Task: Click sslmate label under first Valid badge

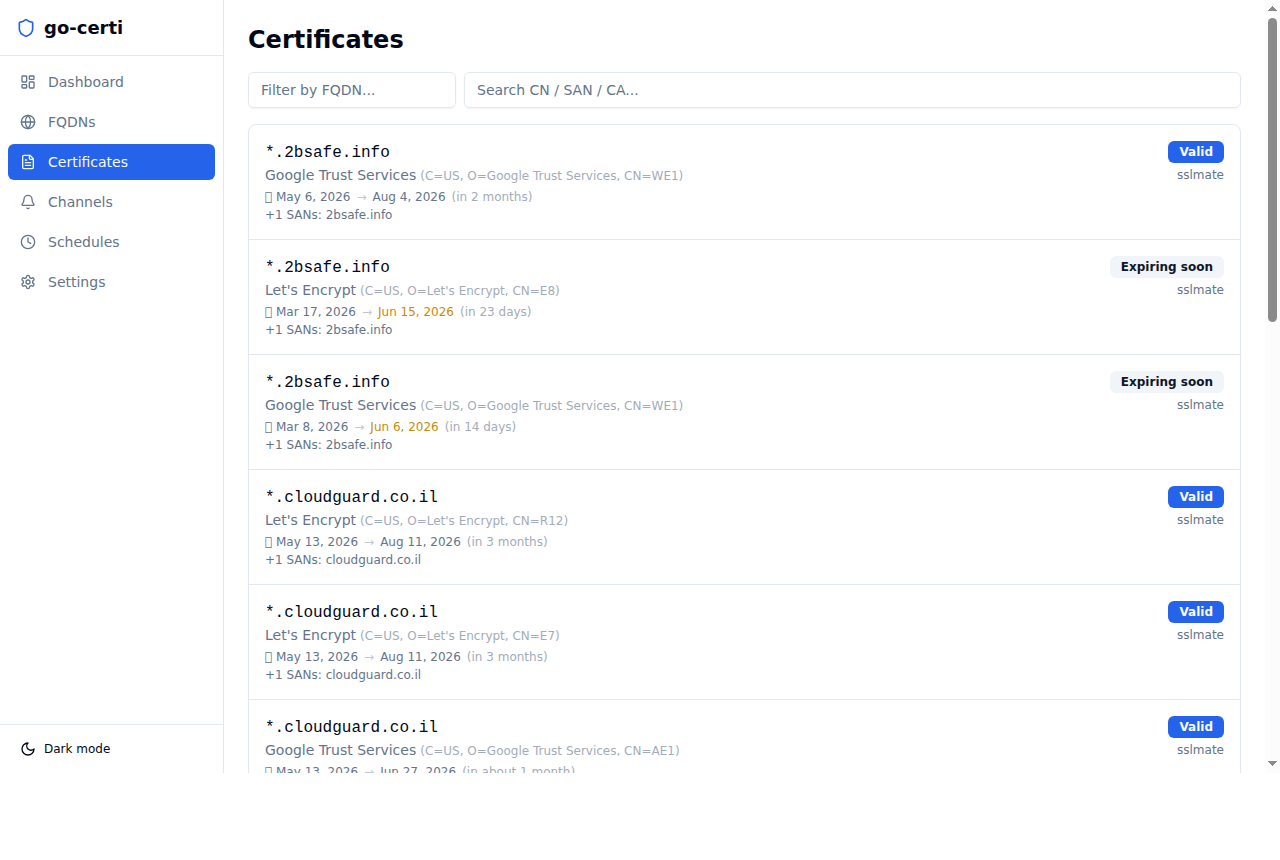Action: tap(1200, 175)
